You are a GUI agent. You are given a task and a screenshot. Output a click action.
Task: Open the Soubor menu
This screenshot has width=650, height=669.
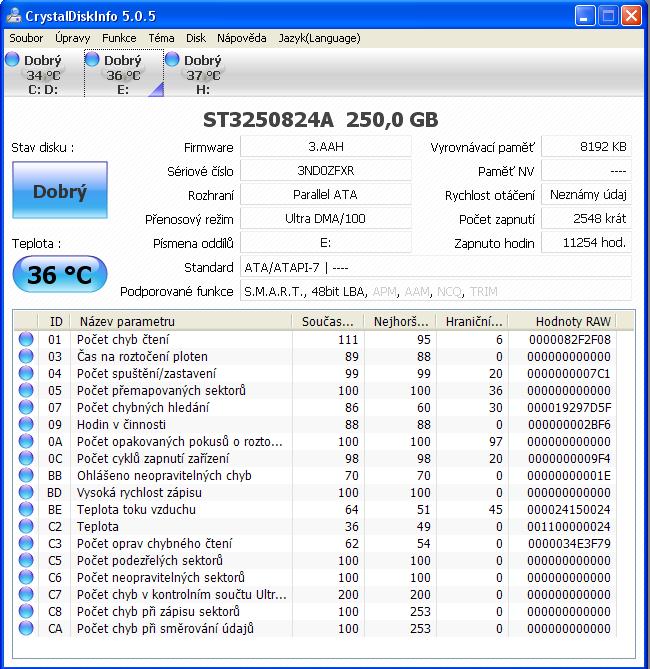[26, 38]
